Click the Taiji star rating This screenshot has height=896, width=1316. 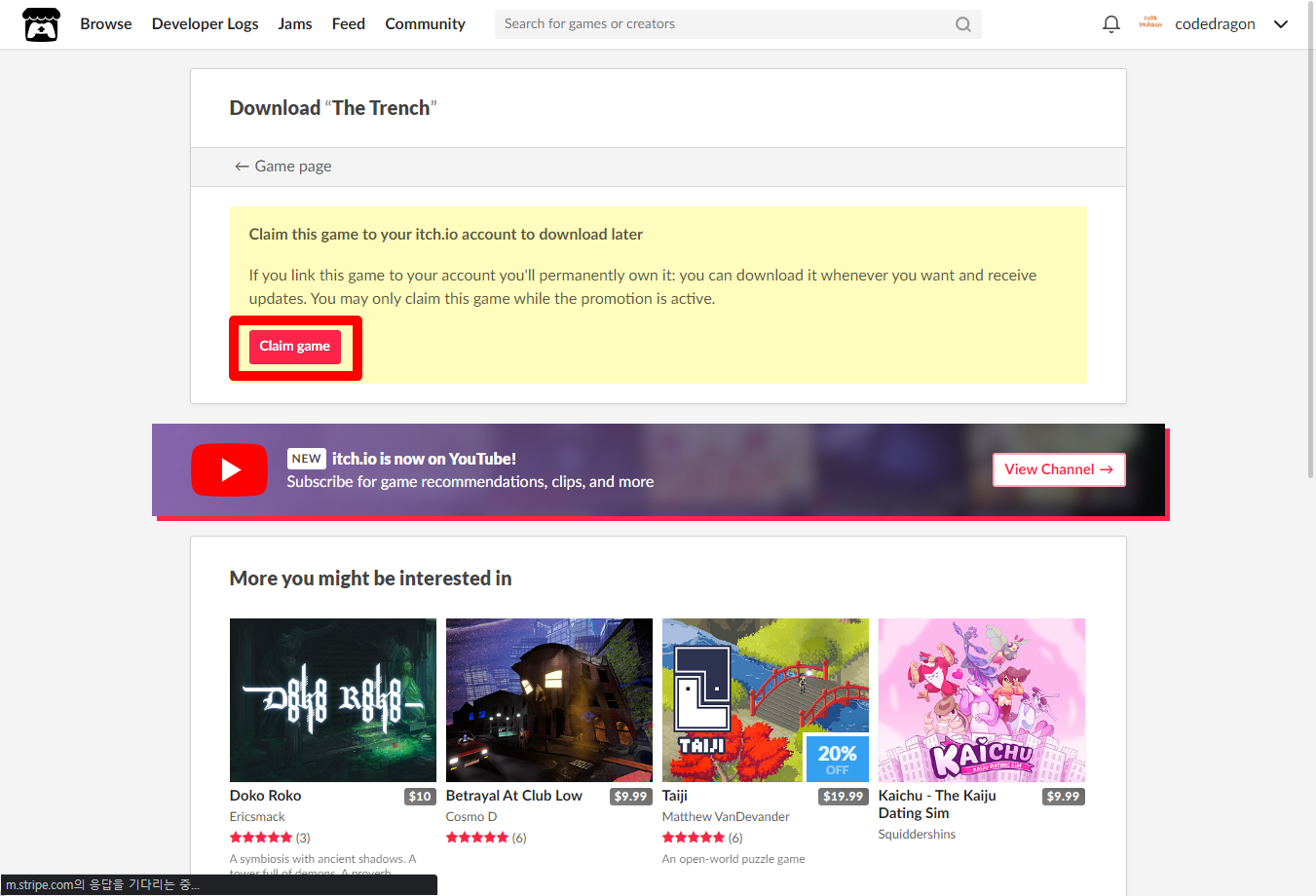click(694, 838)
